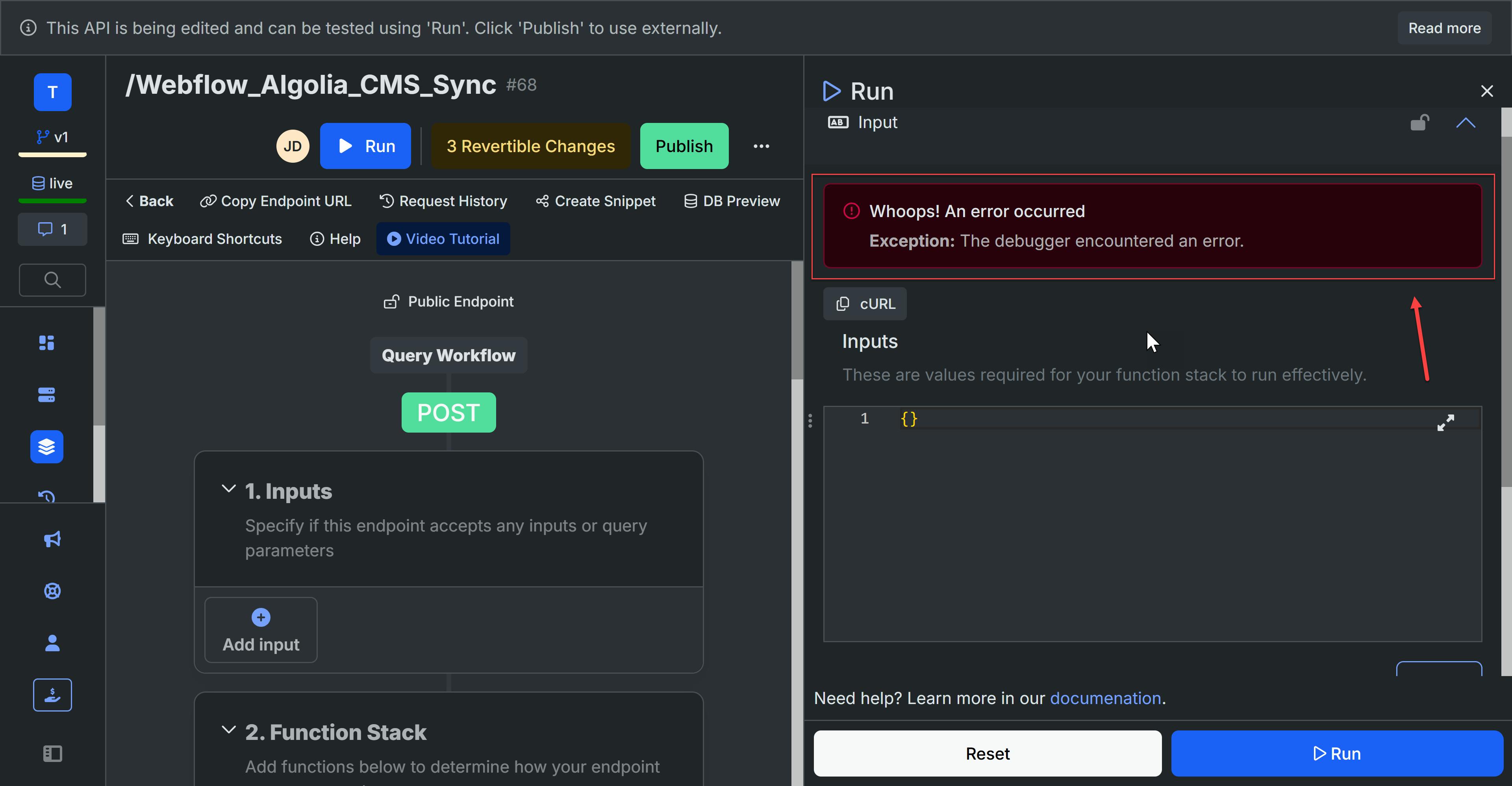
Task: Collapse the 1. Inputs section
Action: [228, 489]
